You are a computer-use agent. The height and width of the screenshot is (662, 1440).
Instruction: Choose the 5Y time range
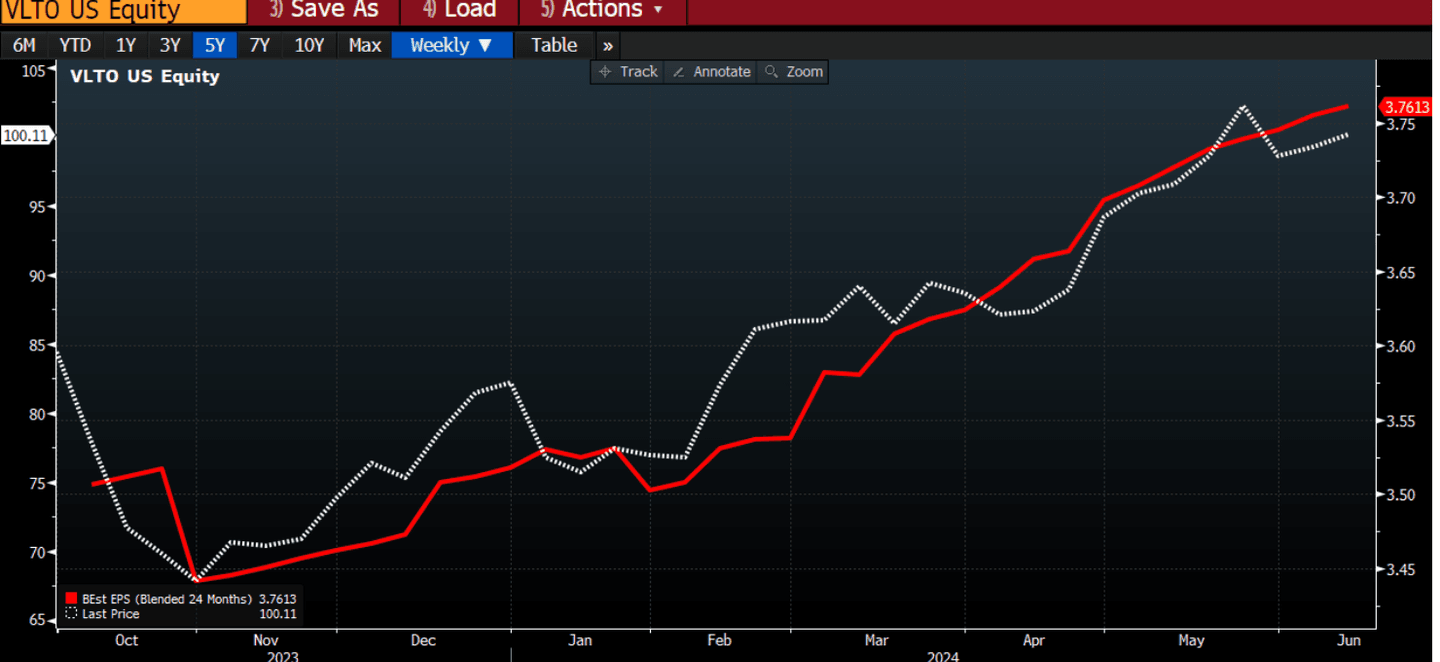[x=214, y=45]
